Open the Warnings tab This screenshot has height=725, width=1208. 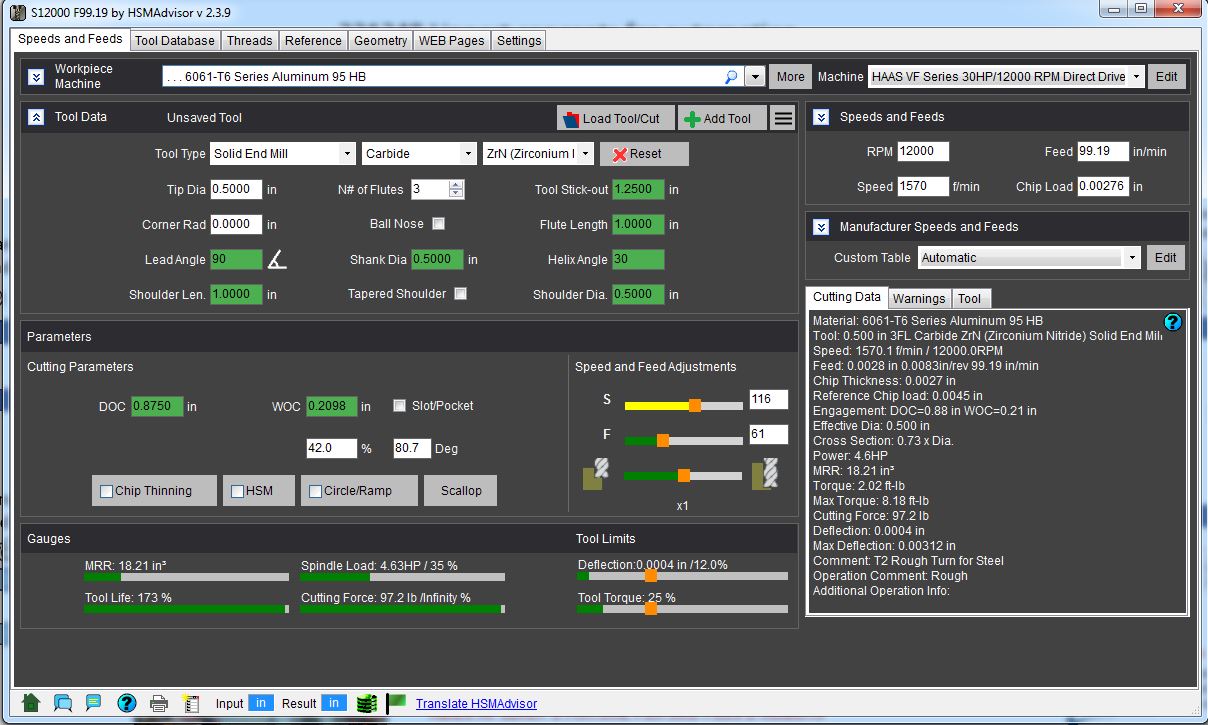918,298
